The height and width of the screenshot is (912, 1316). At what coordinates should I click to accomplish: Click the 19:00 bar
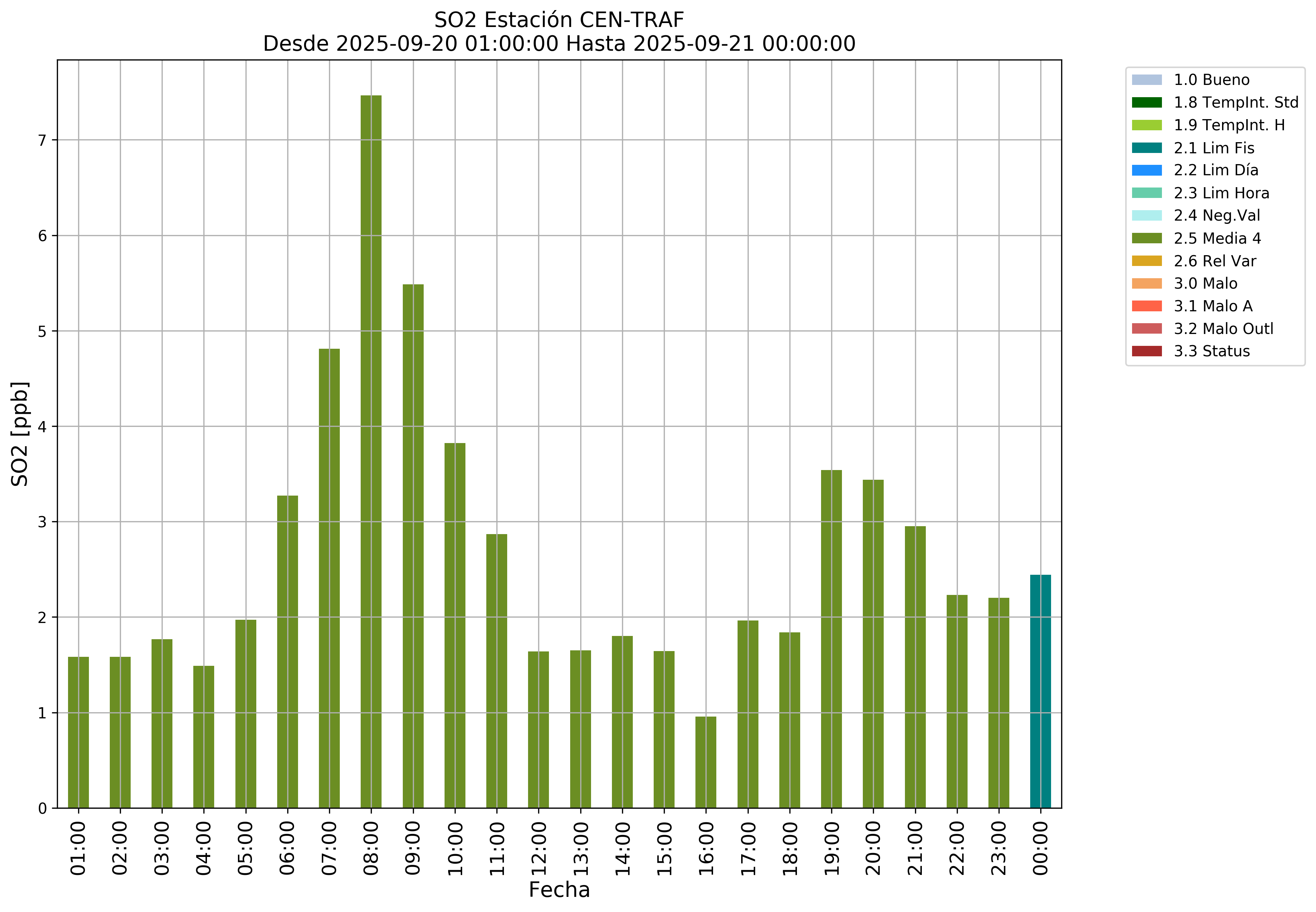(831, 639)
